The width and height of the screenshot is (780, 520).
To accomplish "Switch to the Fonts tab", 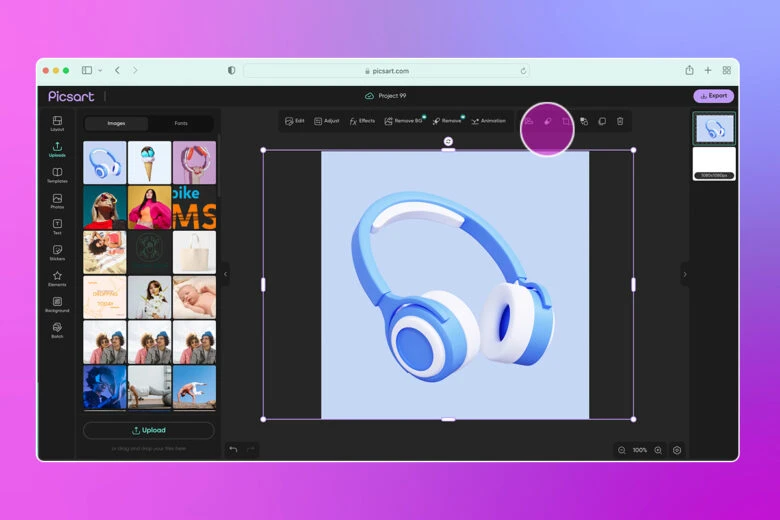I will [181, 123].
